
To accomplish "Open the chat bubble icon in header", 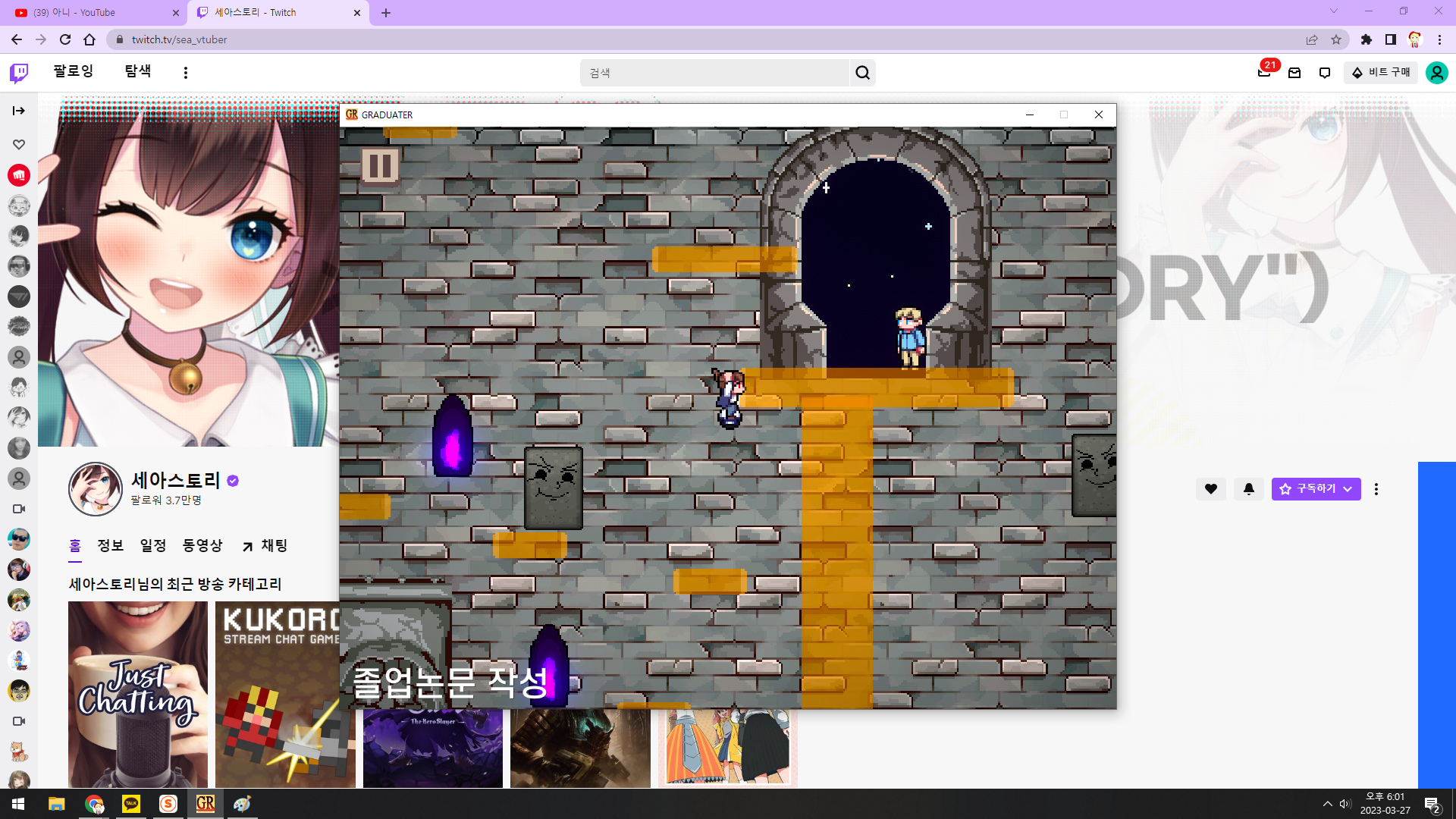I will coord(1325,73).
